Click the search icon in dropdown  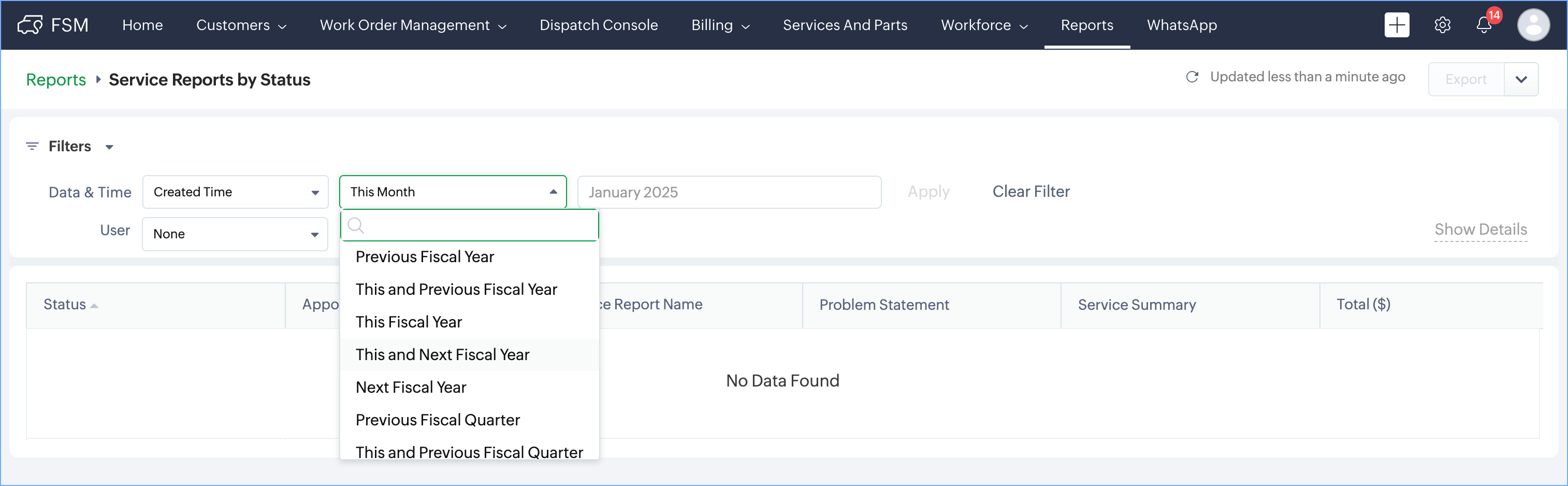click(356, 226)
